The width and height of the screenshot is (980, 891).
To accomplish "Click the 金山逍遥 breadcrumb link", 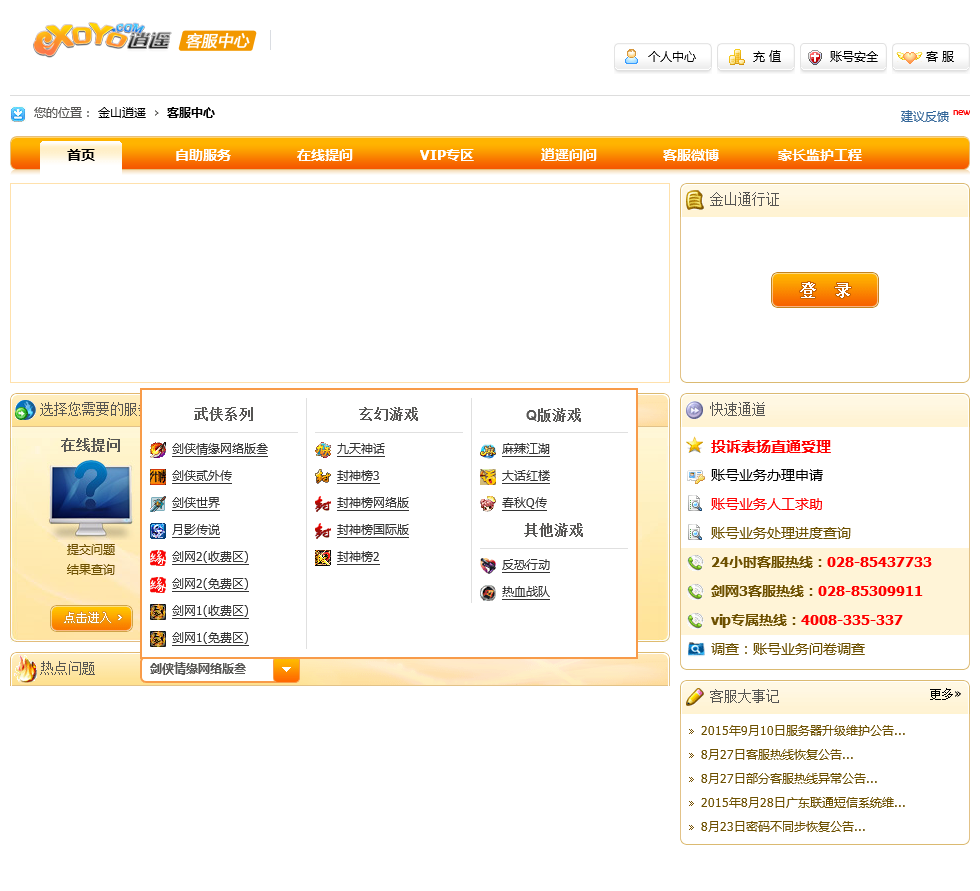I will click(x=122, y=113).
